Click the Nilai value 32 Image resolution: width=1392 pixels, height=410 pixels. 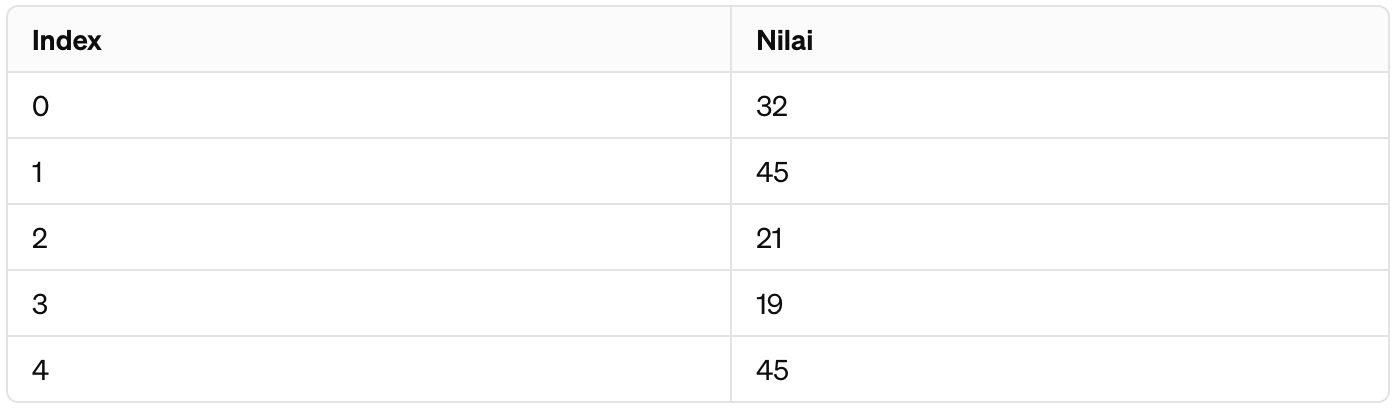click(773, 106)
